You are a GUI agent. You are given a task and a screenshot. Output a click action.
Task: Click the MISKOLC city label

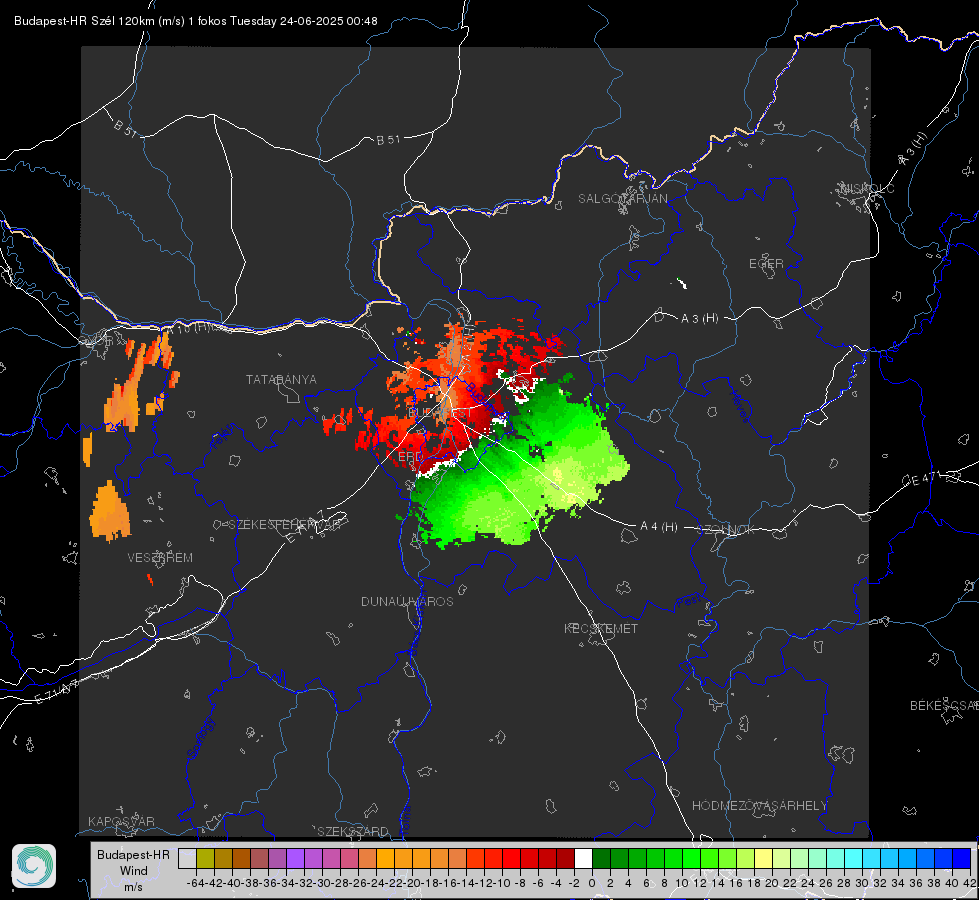click(x=867, y=188)
